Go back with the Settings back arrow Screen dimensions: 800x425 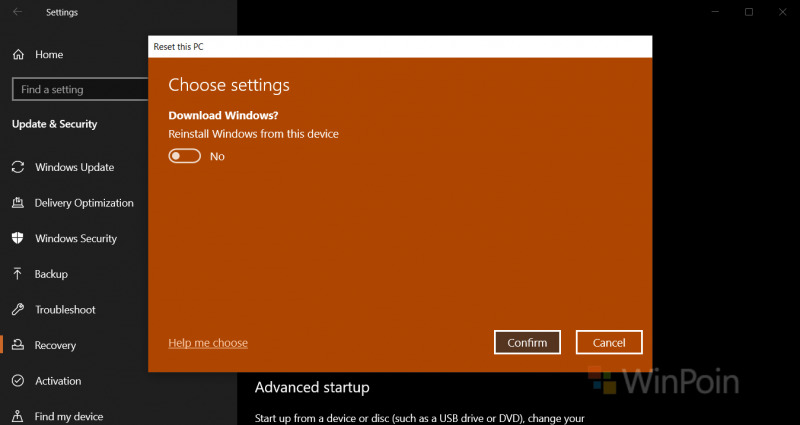17,12
